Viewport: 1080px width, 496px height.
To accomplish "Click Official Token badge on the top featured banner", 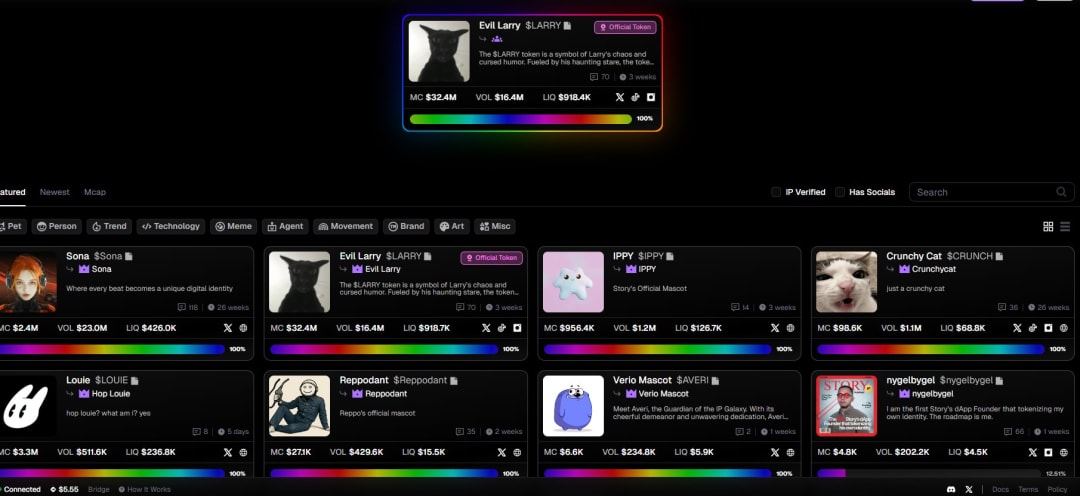I will pos(625,27).
